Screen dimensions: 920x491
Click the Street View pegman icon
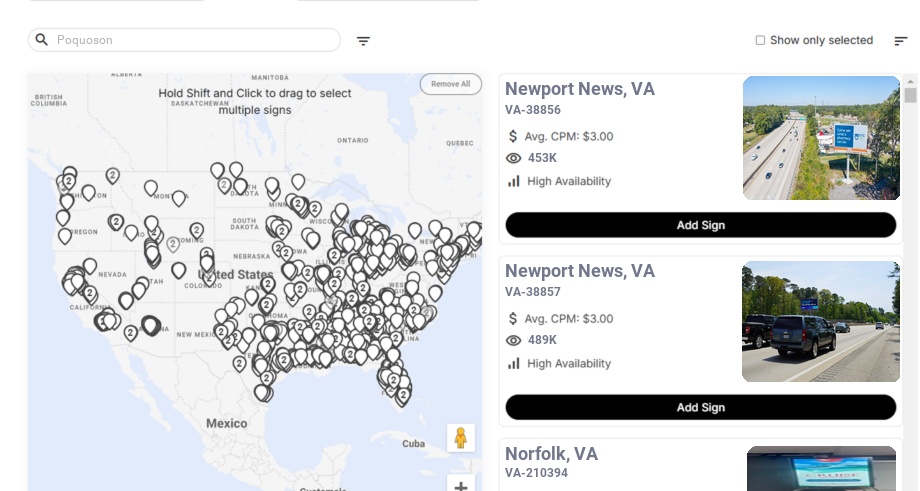click(x=460, y=438)
